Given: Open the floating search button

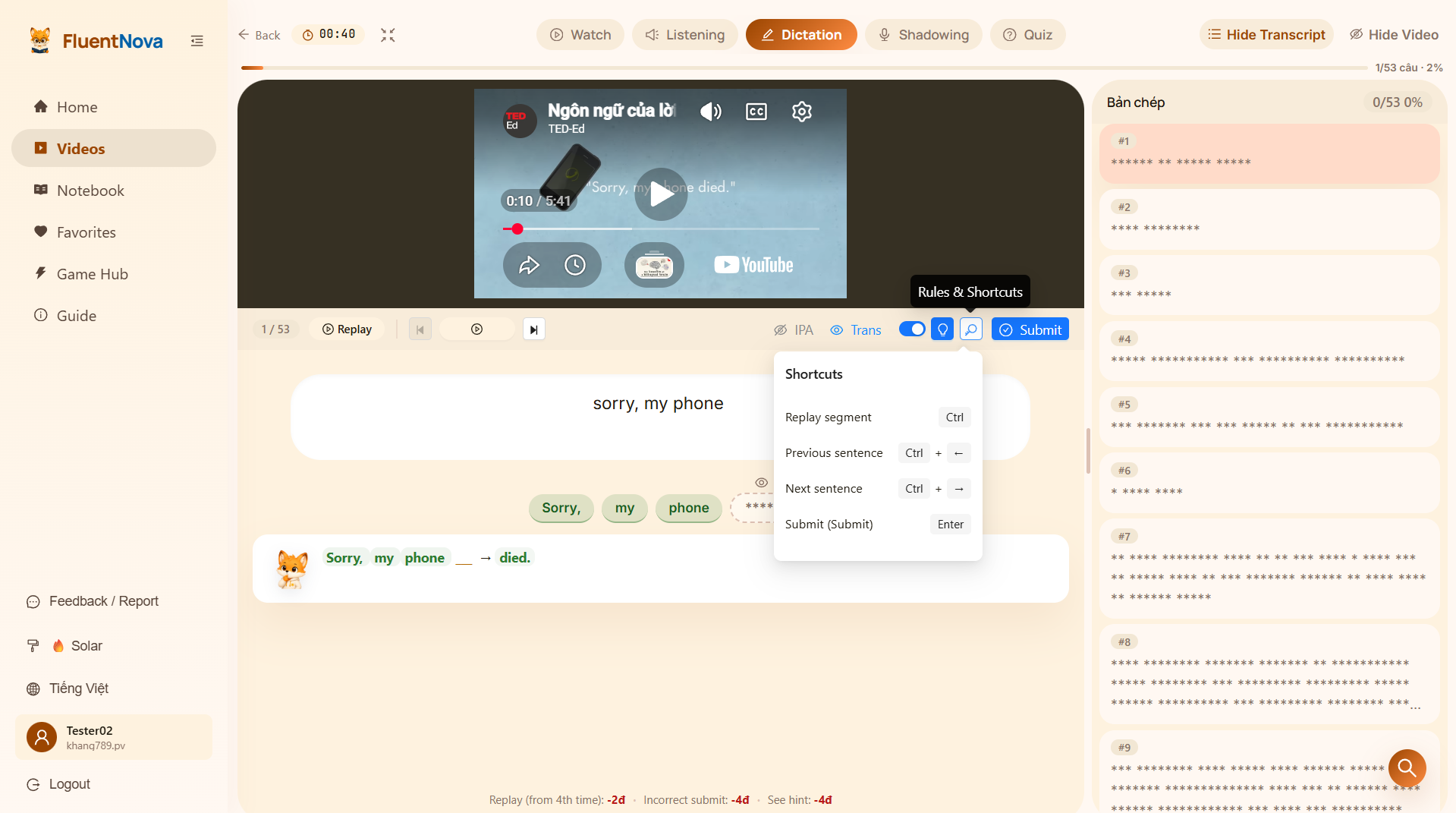Looking at the screenshot, I should [x=1407, y=768].
